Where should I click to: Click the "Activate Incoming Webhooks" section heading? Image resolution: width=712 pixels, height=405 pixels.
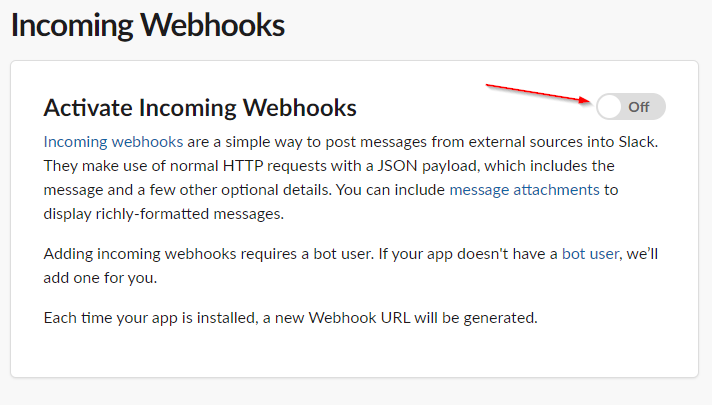pyautogui.click(x=200, y=108)
